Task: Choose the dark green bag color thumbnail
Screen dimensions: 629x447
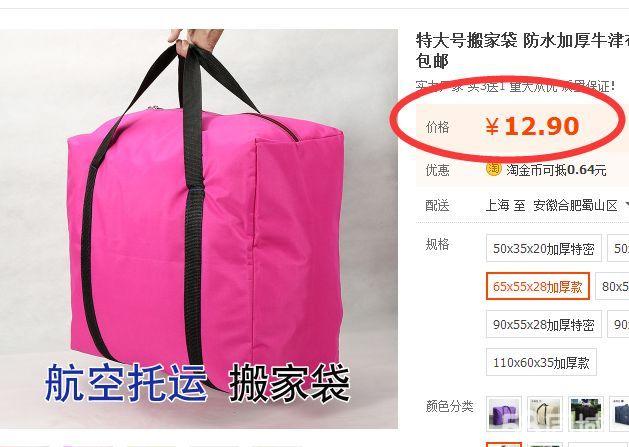Action: click(586, 414)
